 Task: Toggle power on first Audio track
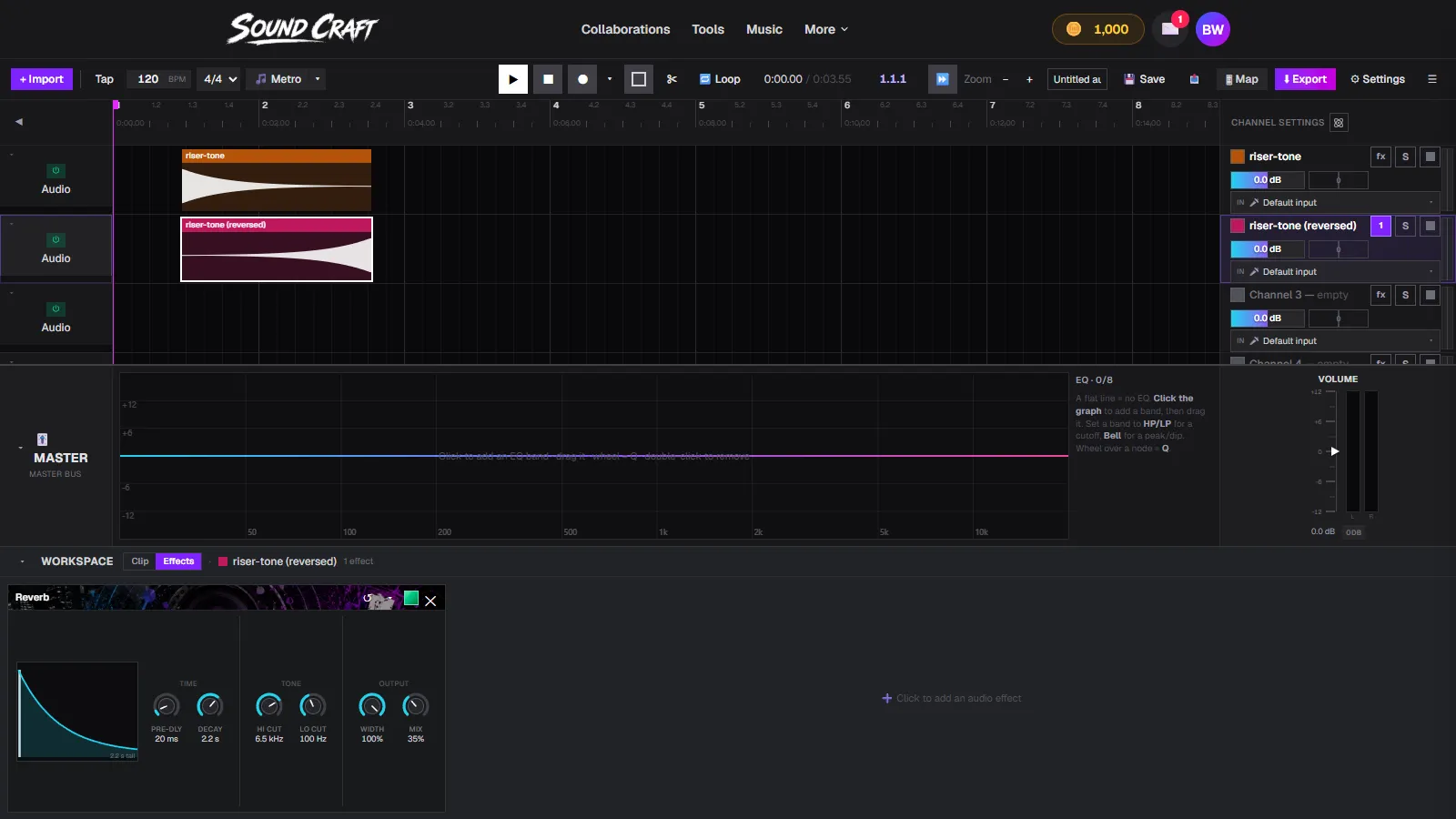(56, 170)
